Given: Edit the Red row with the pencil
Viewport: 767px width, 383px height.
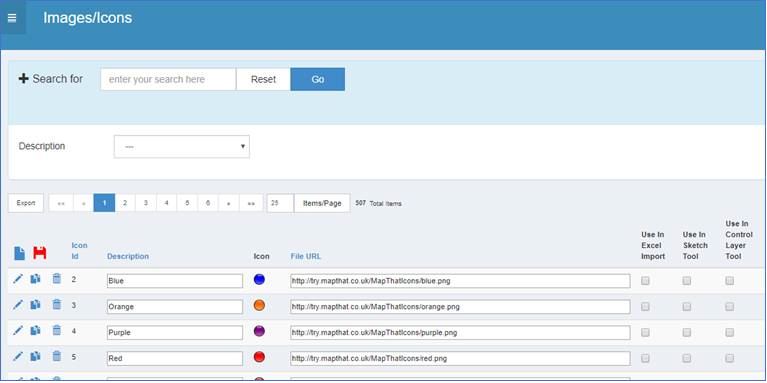Looking at the screenshot, I should (18, 356).
